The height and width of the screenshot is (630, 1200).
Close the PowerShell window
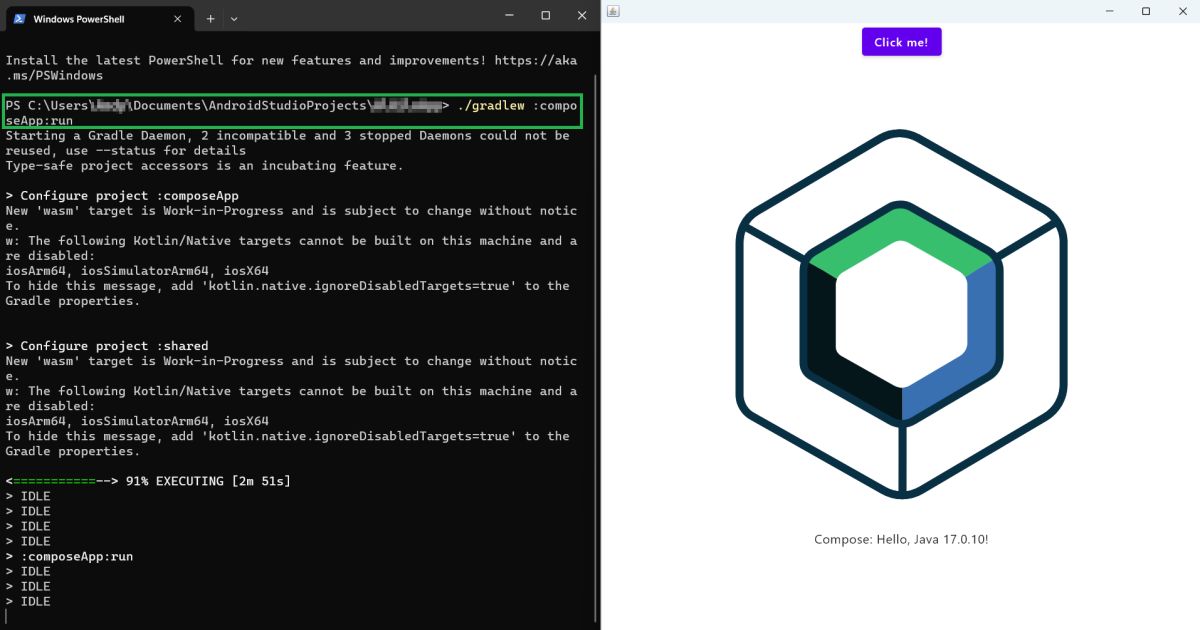[582, 15]
